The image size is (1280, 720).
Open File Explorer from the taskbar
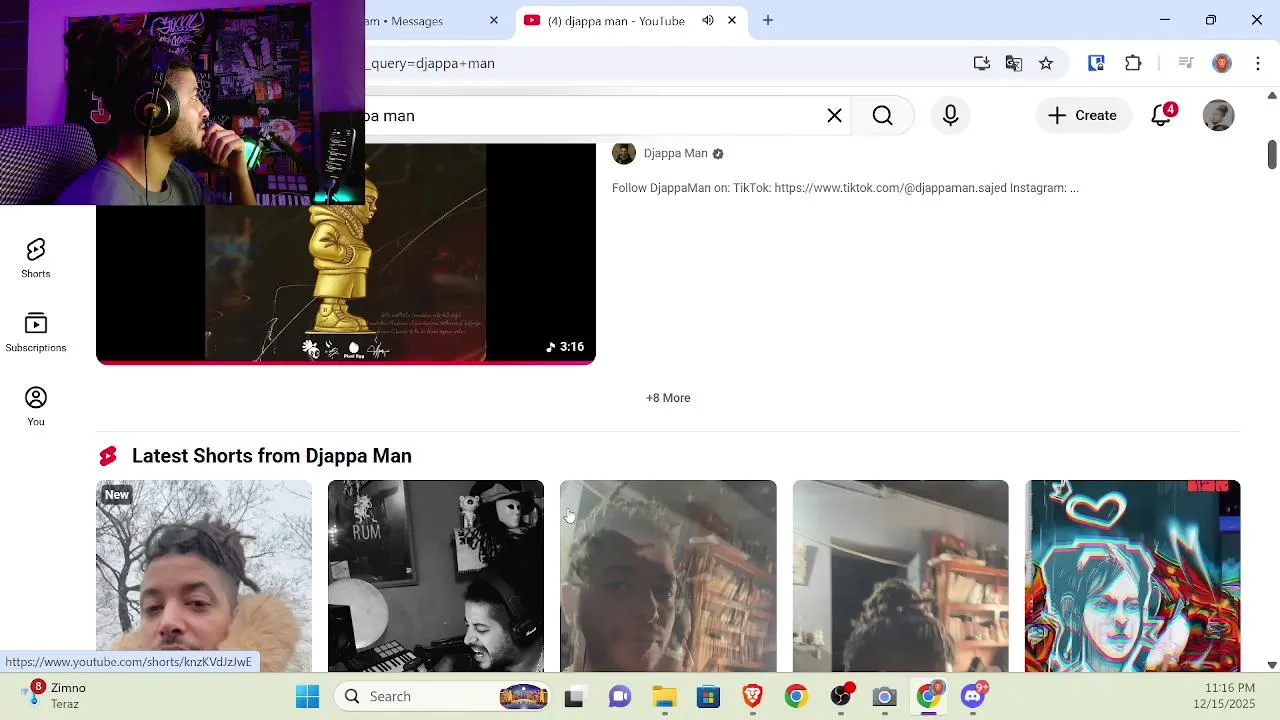point(664,696)
